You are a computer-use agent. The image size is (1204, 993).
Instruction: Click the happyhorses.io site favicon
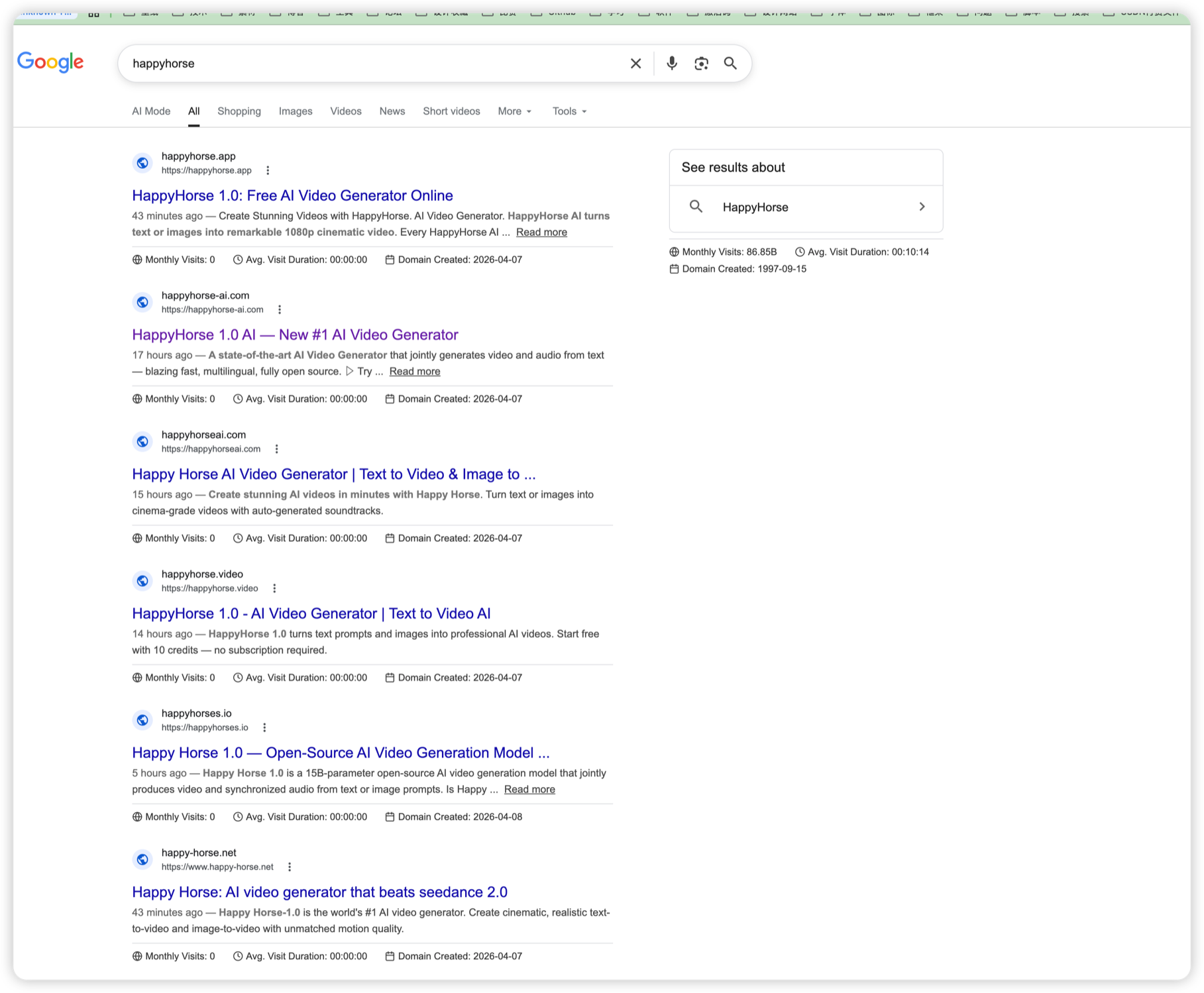(142, 720)
